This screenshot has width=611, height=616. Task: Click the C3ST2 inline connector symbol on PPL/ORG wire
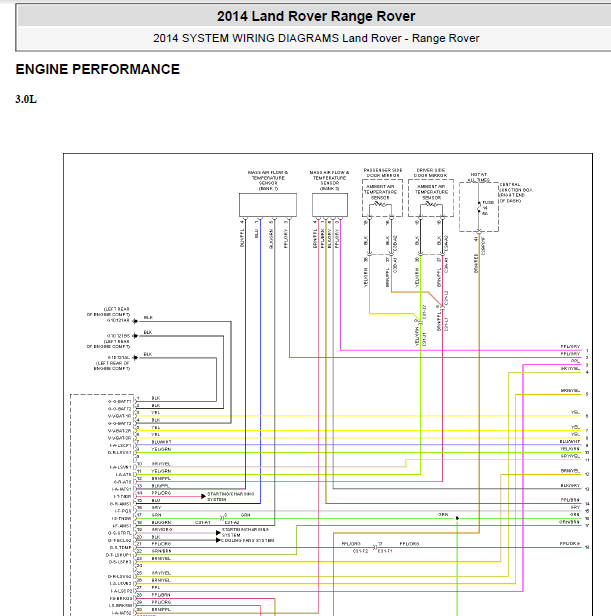pyautogui.click(x=375, y=547)
